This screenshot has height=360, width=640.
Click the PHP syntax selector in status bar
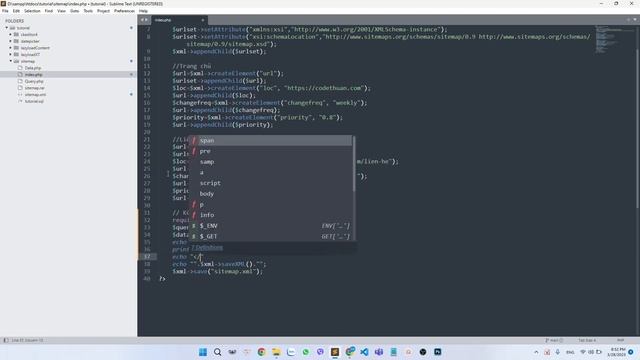click(620, 340)
